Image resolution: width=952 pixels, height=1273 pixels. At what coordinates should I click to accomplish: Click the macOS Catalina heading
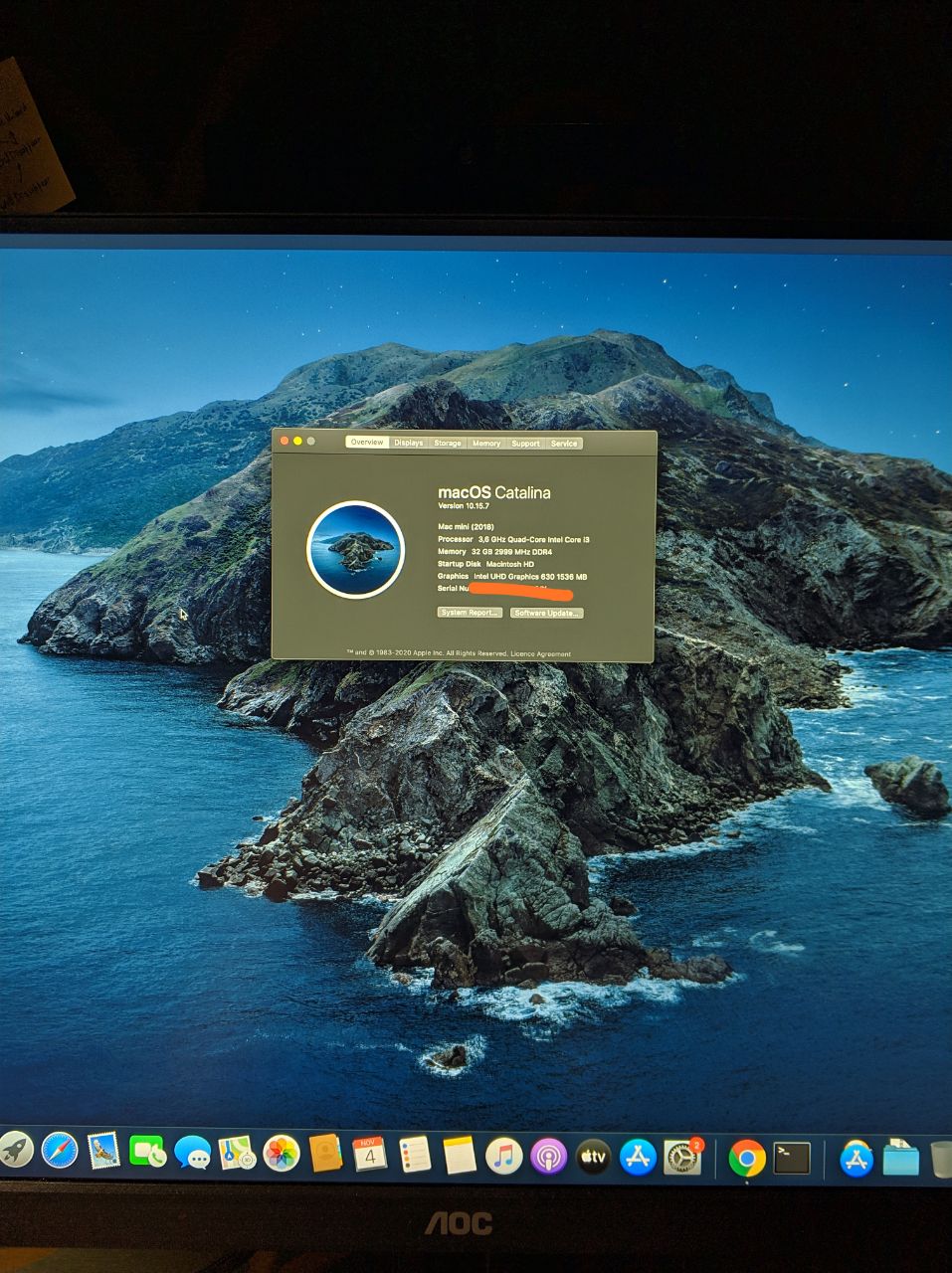point(494,492)
